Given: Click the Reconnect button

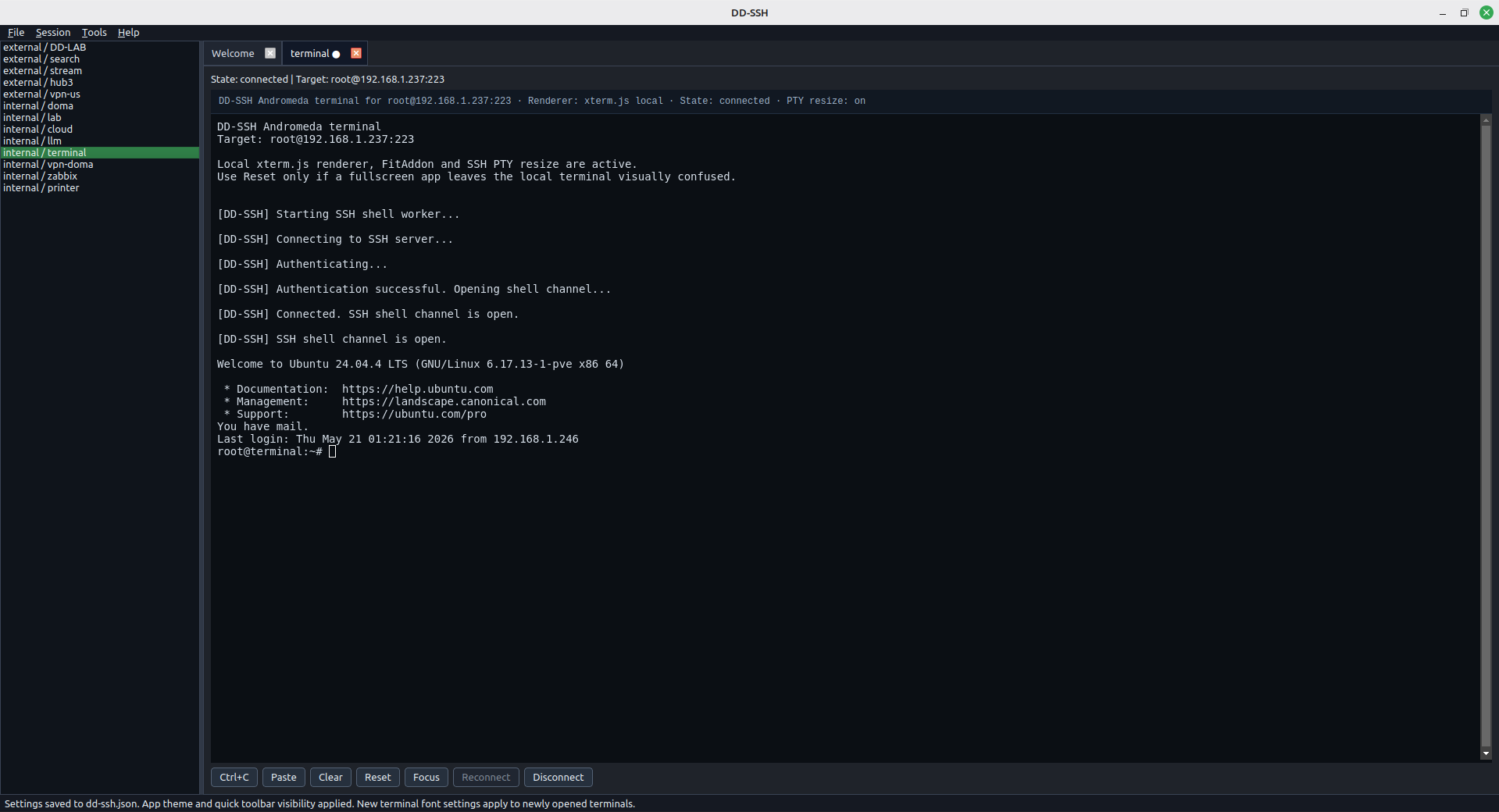Looking at the screenshot, I should (486, 777).
